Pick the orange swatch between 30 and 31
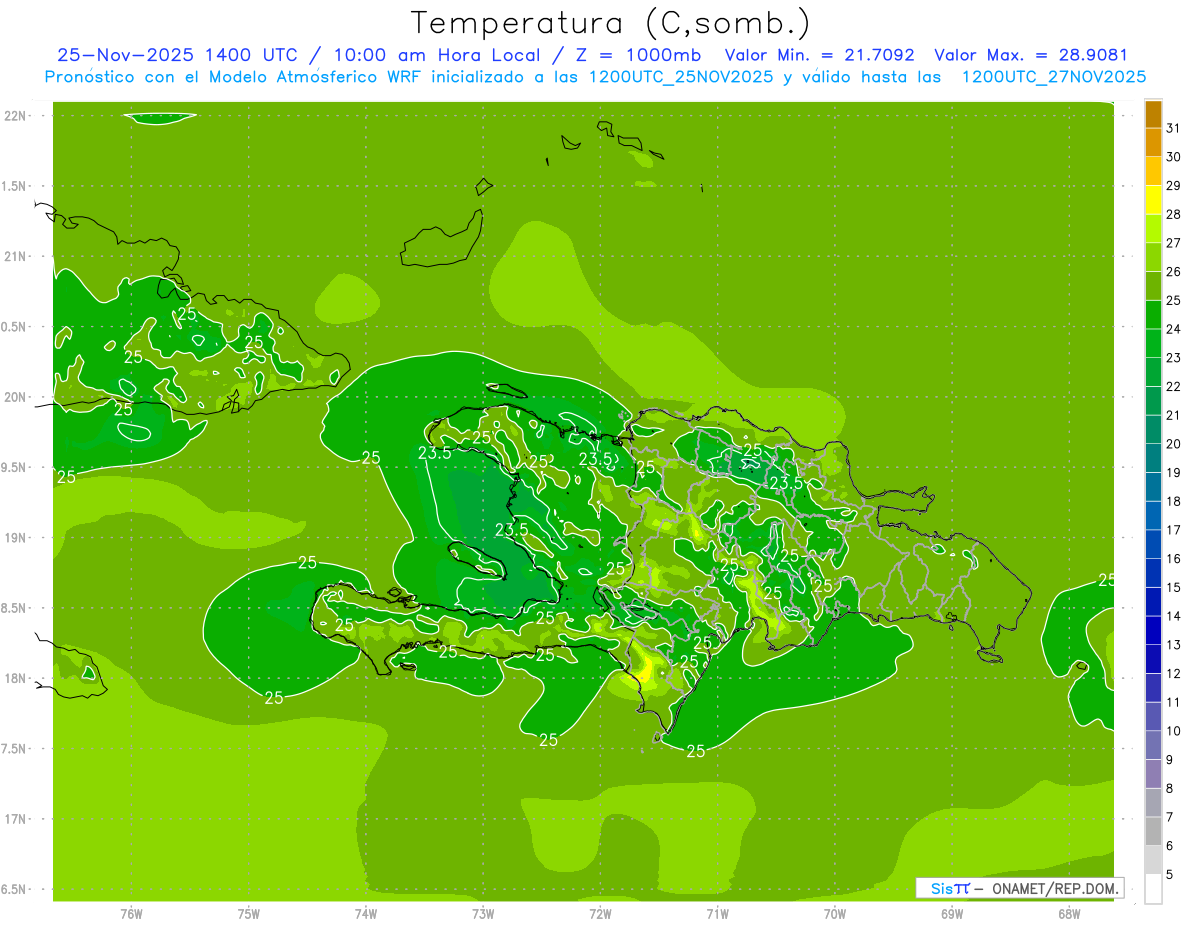This screenshot has width=1200, height=927. click(x=1153, y=143)
